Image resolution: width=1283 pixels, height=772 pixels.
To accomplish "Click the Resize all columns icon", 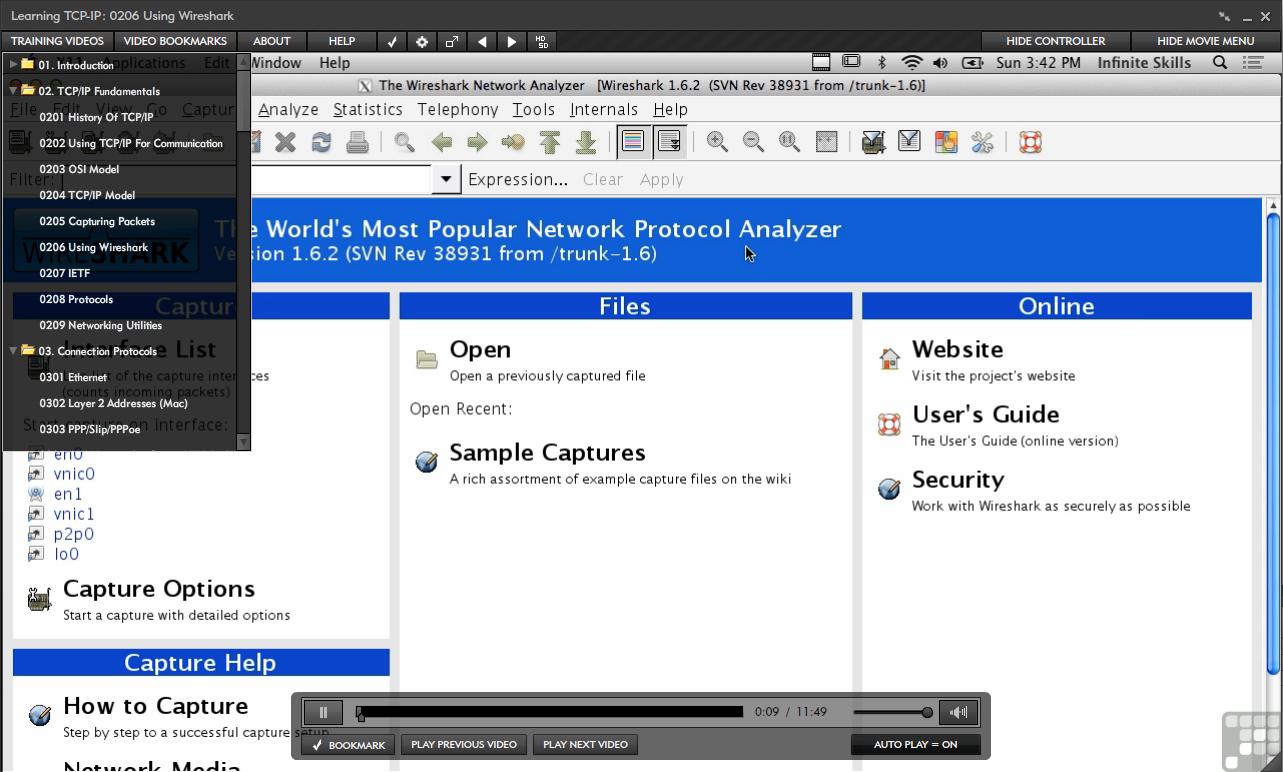I will pos(826,142).
